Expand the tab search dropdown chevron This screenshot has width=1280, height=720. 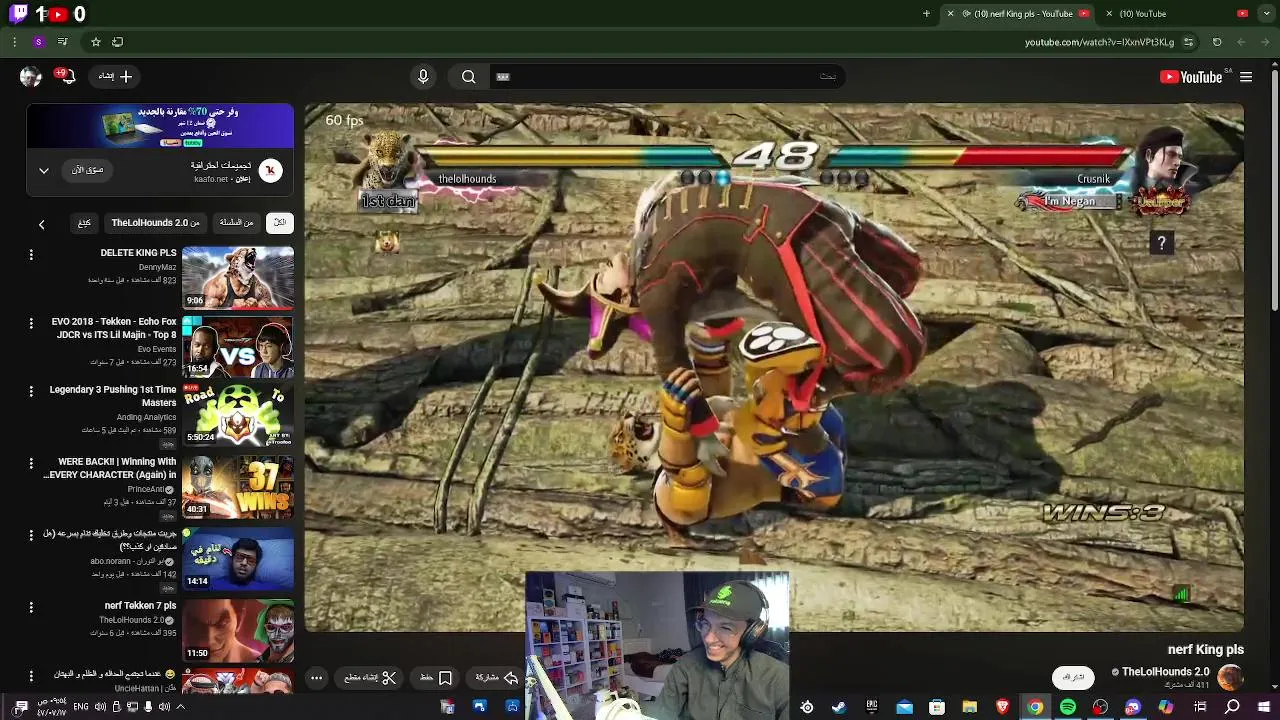1268,14
